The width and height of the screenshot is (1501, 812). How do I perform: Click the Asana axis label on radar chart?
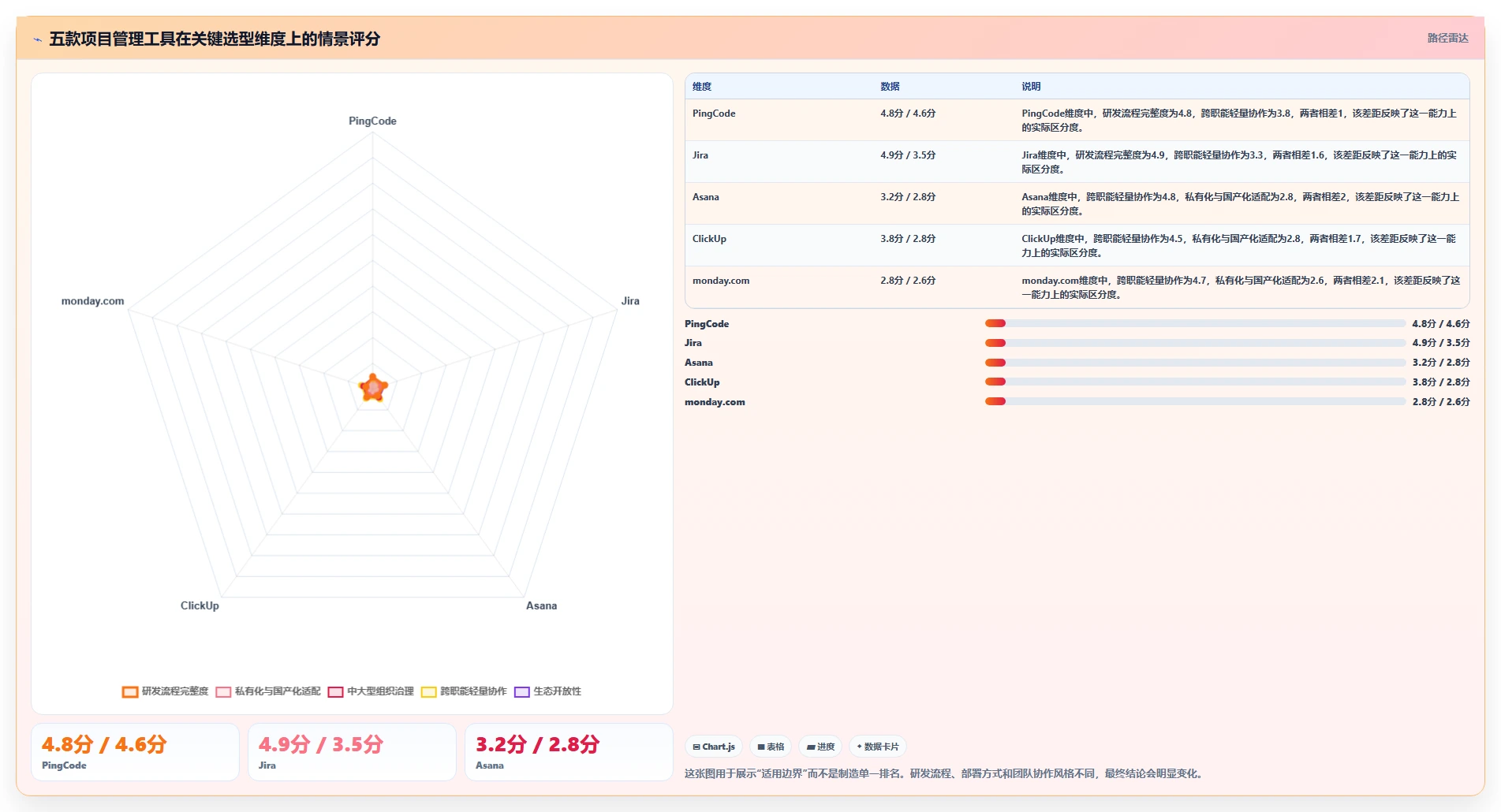[x=541, y=605]
